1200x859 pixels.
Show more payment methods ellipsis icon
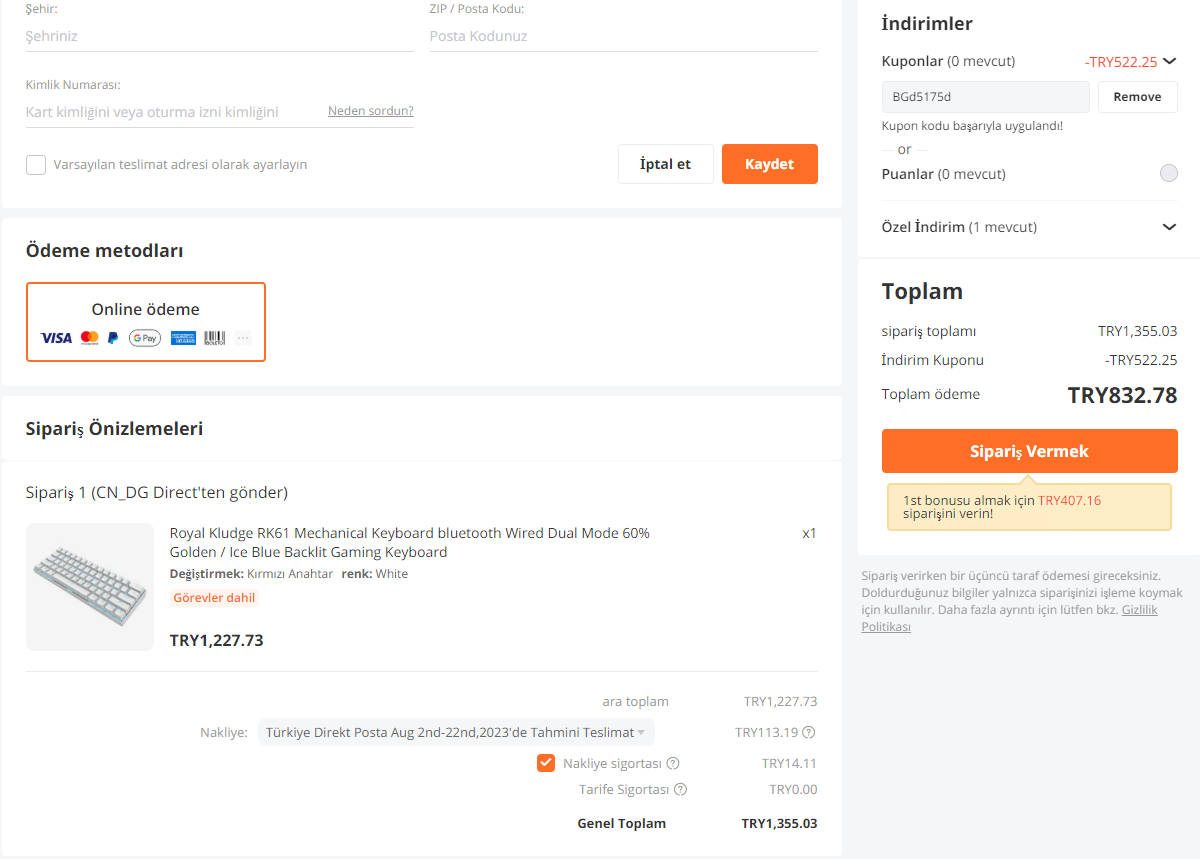(x=243, y=338)
